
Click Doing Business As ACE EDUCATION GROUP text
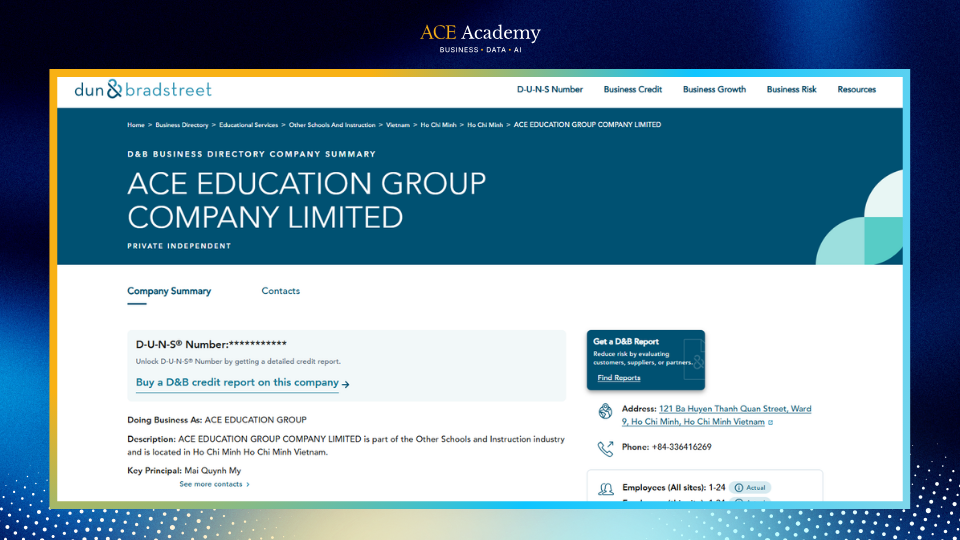coord(217,420)
